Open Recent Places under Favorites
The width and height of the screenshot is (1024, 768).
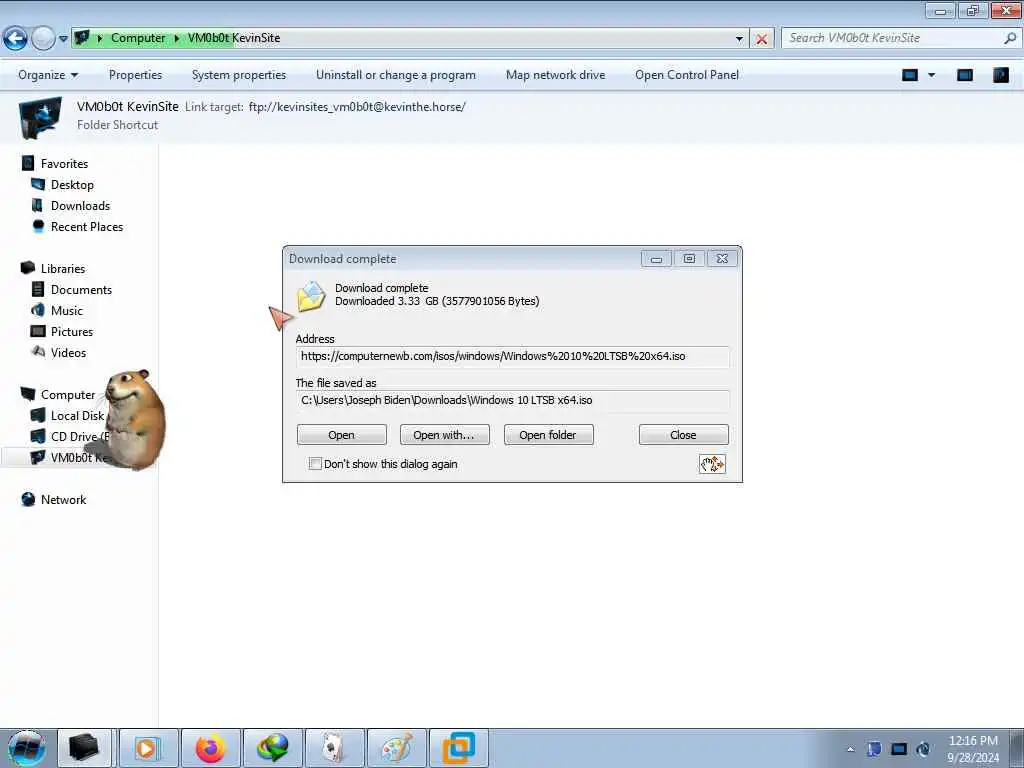tap(87, 227)
